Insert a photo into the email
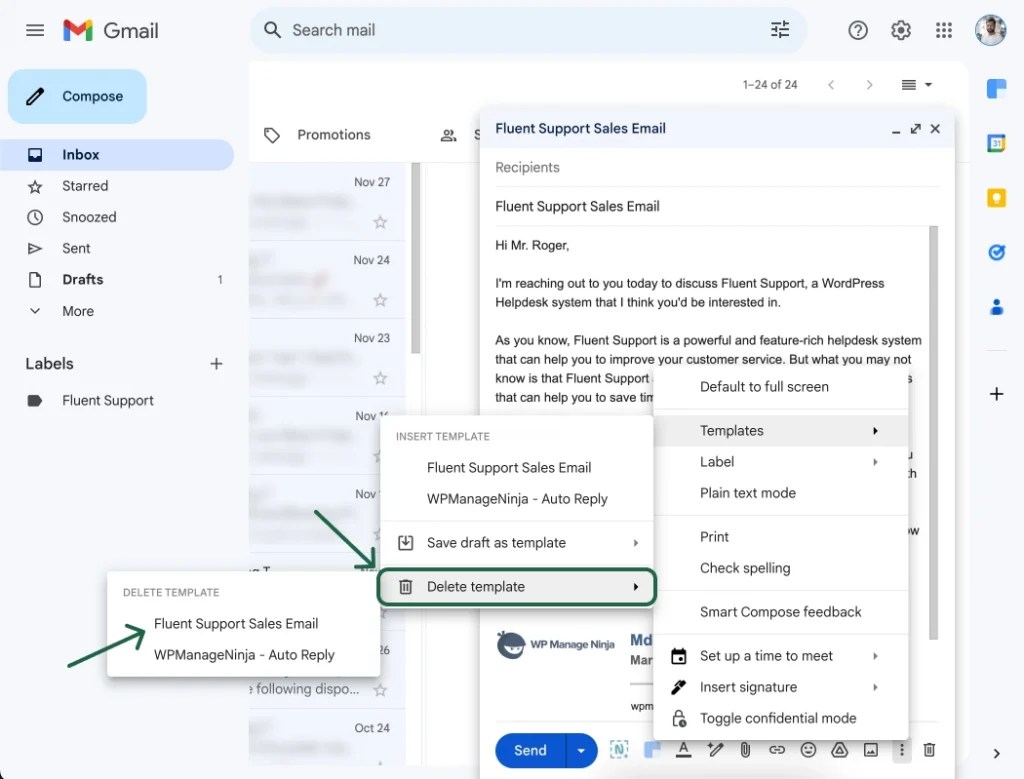This screenshot has height=779, width=1024. (873, 749)
